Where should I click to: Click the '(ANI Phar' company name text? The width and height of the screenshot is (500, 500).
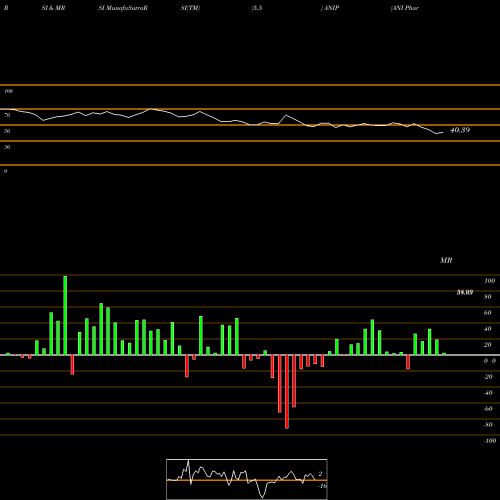tap(405, 8)
